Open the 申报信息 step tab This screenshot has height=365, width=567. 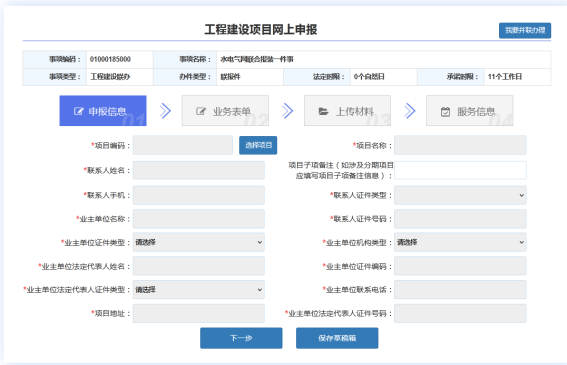103,111
